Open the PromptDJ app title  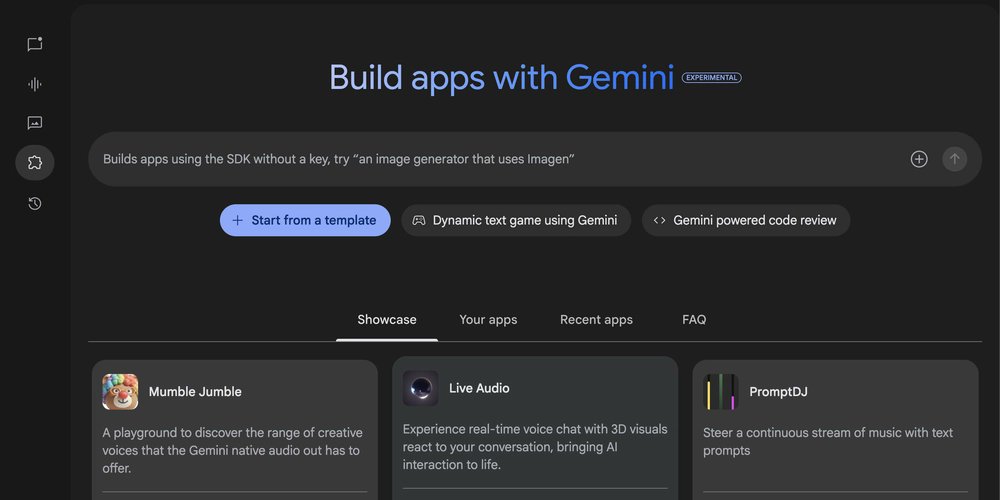[x=778, y=392]
